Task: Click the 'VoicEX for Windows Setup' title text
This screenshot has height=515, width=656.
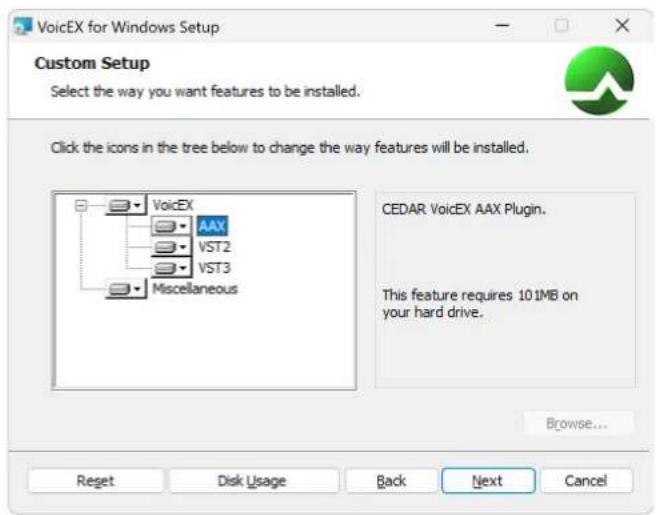Action: pos(128,27)
